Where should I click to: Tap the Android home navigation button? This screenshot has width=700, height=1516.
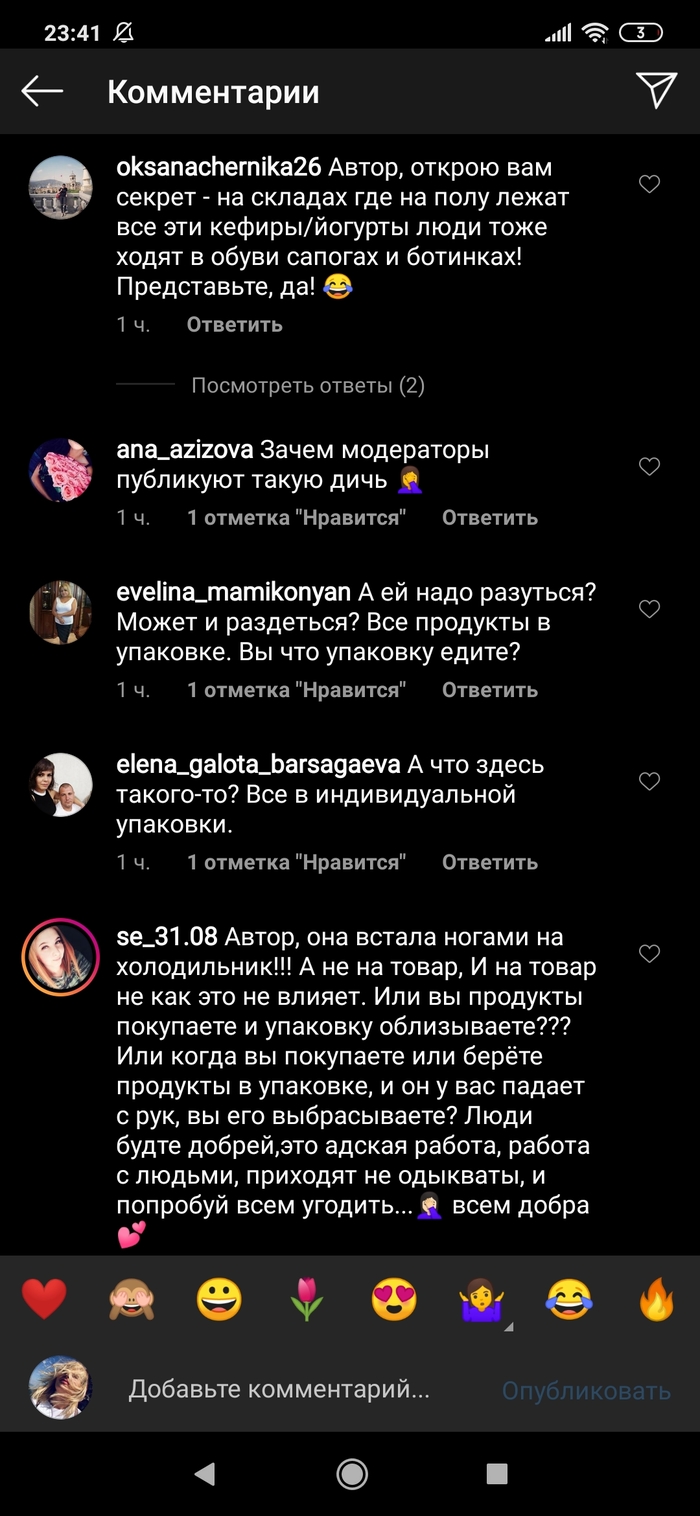[351, 1472]
